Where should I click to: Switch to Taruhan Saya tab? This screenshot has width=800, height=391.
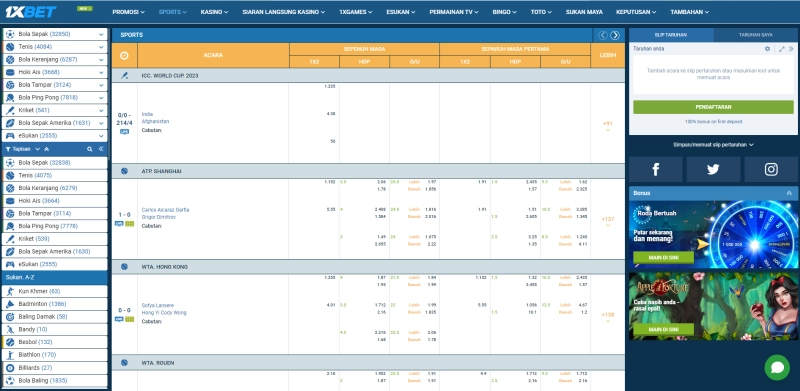(755, 35)
